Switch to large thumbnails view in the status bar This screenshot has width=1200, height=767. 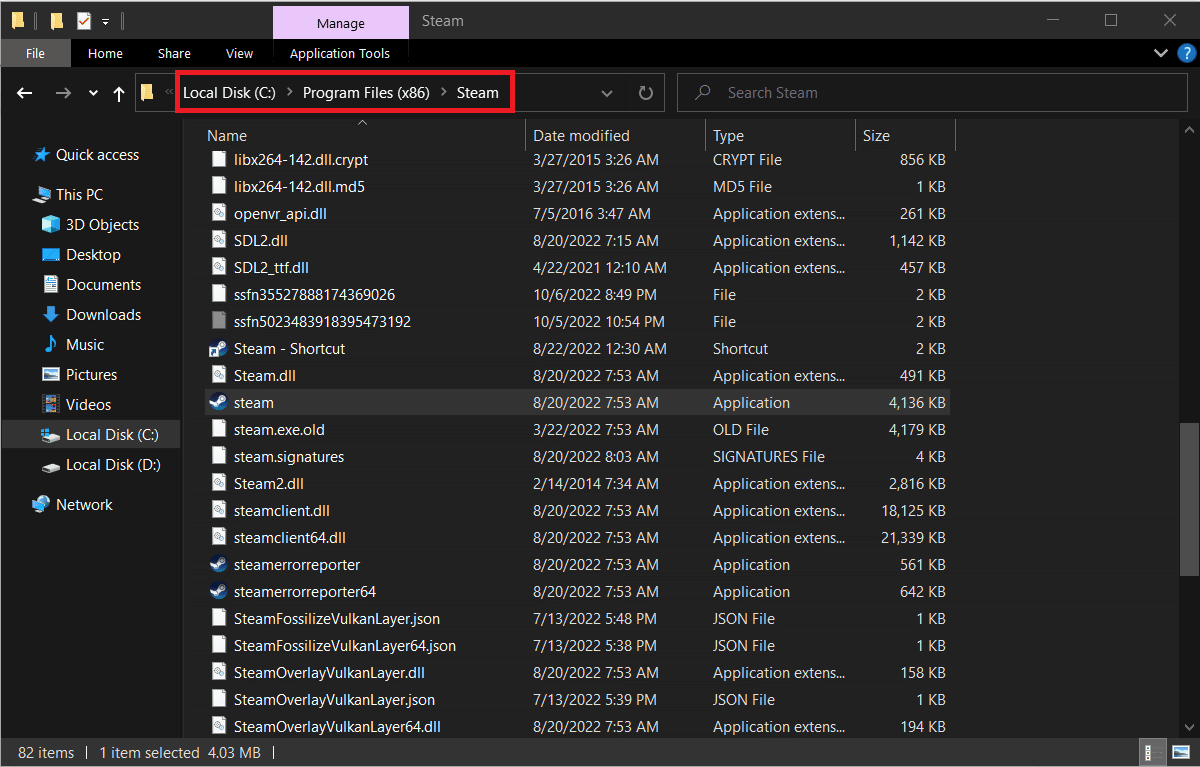[1183, 752]
